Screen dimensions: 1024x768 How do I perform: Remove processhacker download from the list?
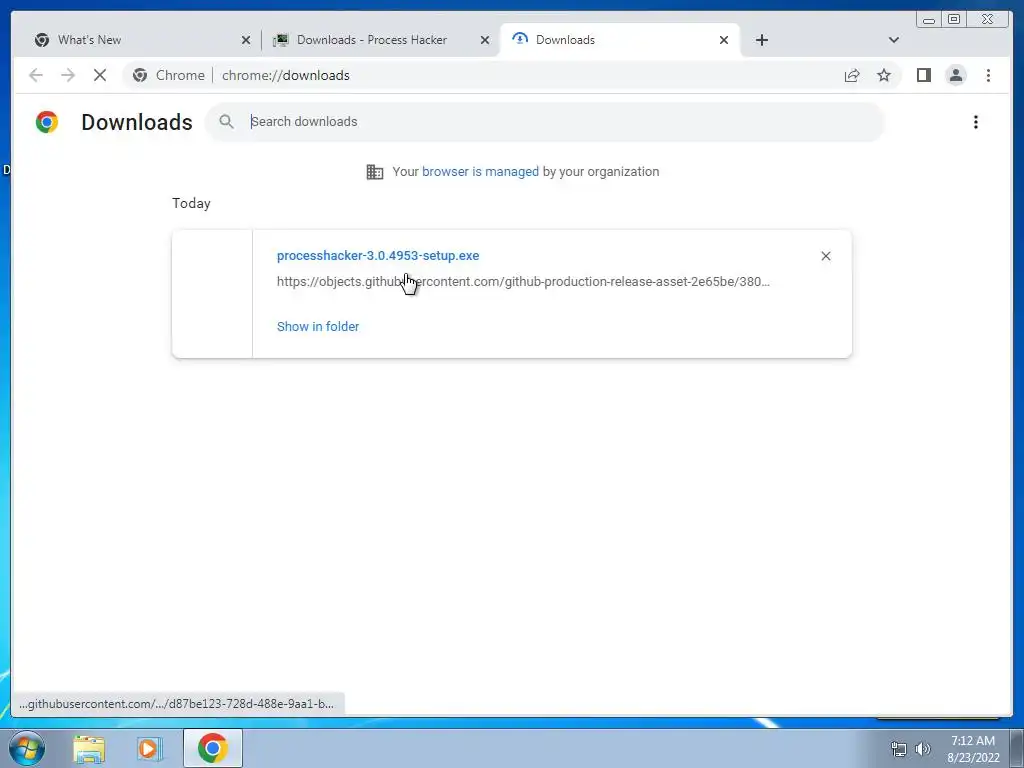tap(825, 256)
